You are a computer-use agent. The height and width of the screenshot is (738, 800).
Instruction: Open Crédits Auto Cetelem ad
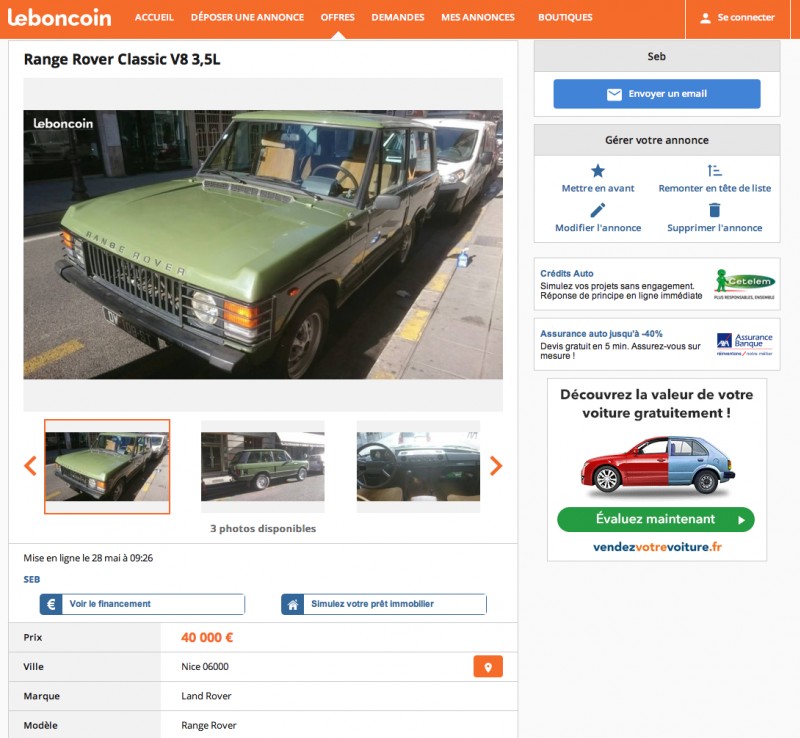(657, 284)
